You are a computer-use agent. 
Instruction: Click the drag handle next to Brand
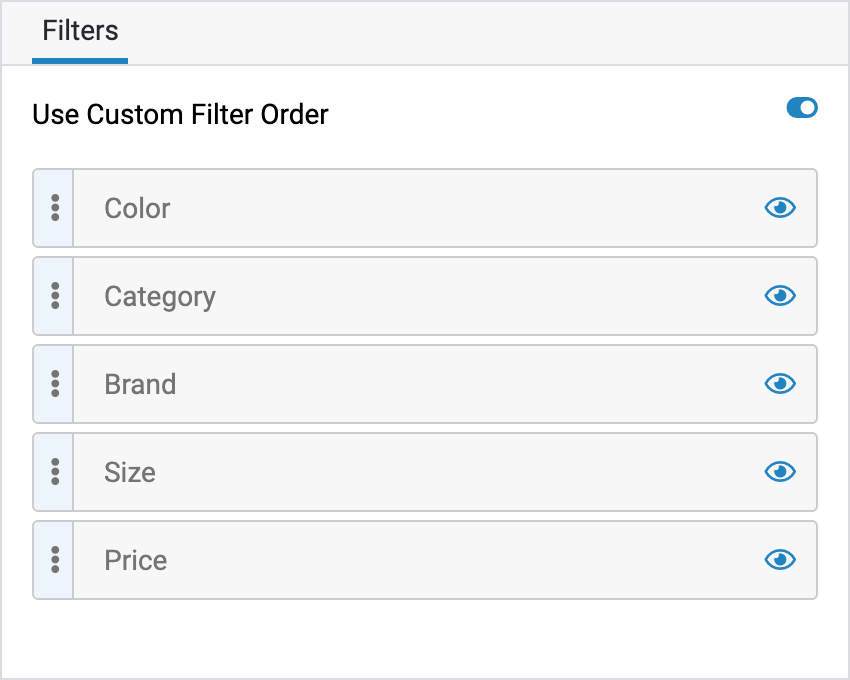(54, 384)
